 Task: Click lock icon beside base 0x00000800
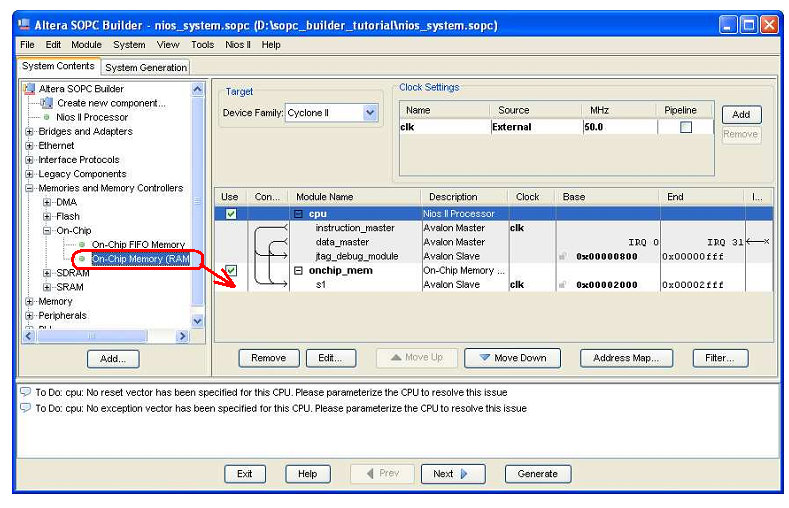coord(562,257)
